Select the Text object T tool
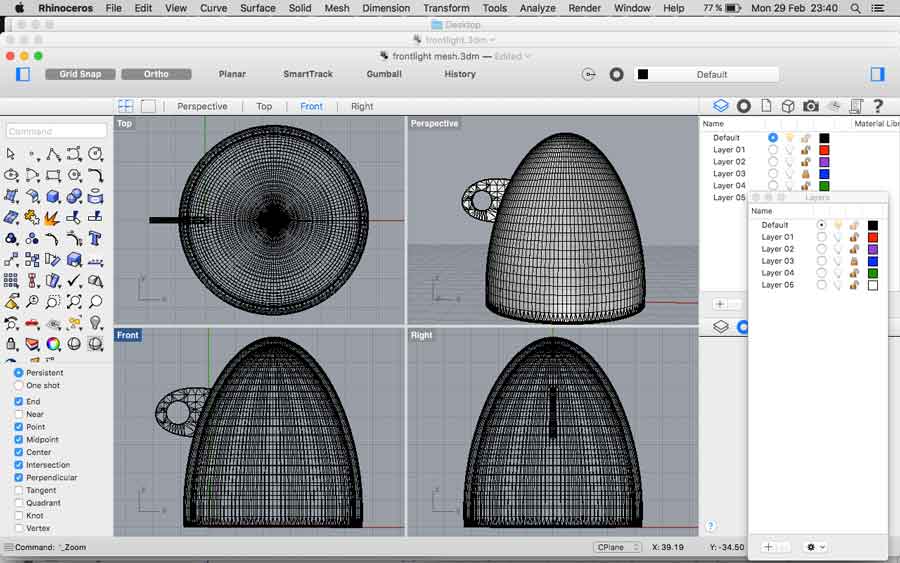 (x=95, y=239)
